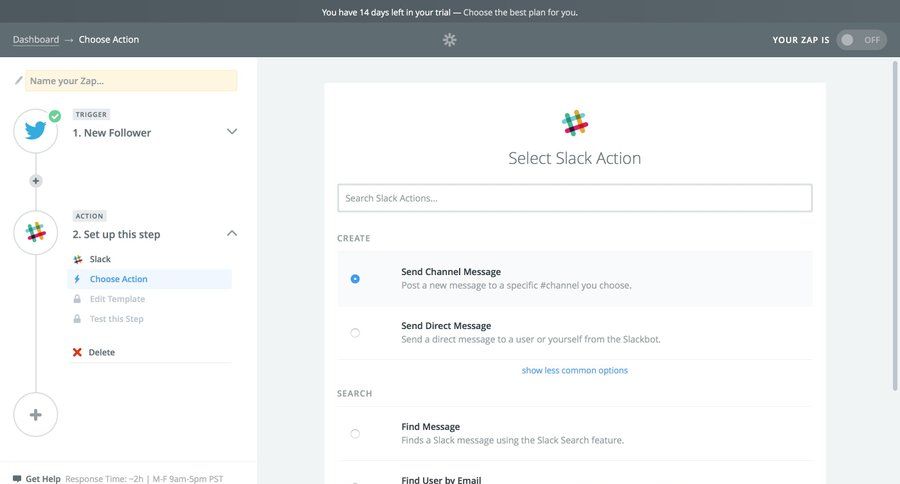Viewport: 900px width, 484px height.
Task: Click the Choose the best plan link
Action: tap(520, 12)
